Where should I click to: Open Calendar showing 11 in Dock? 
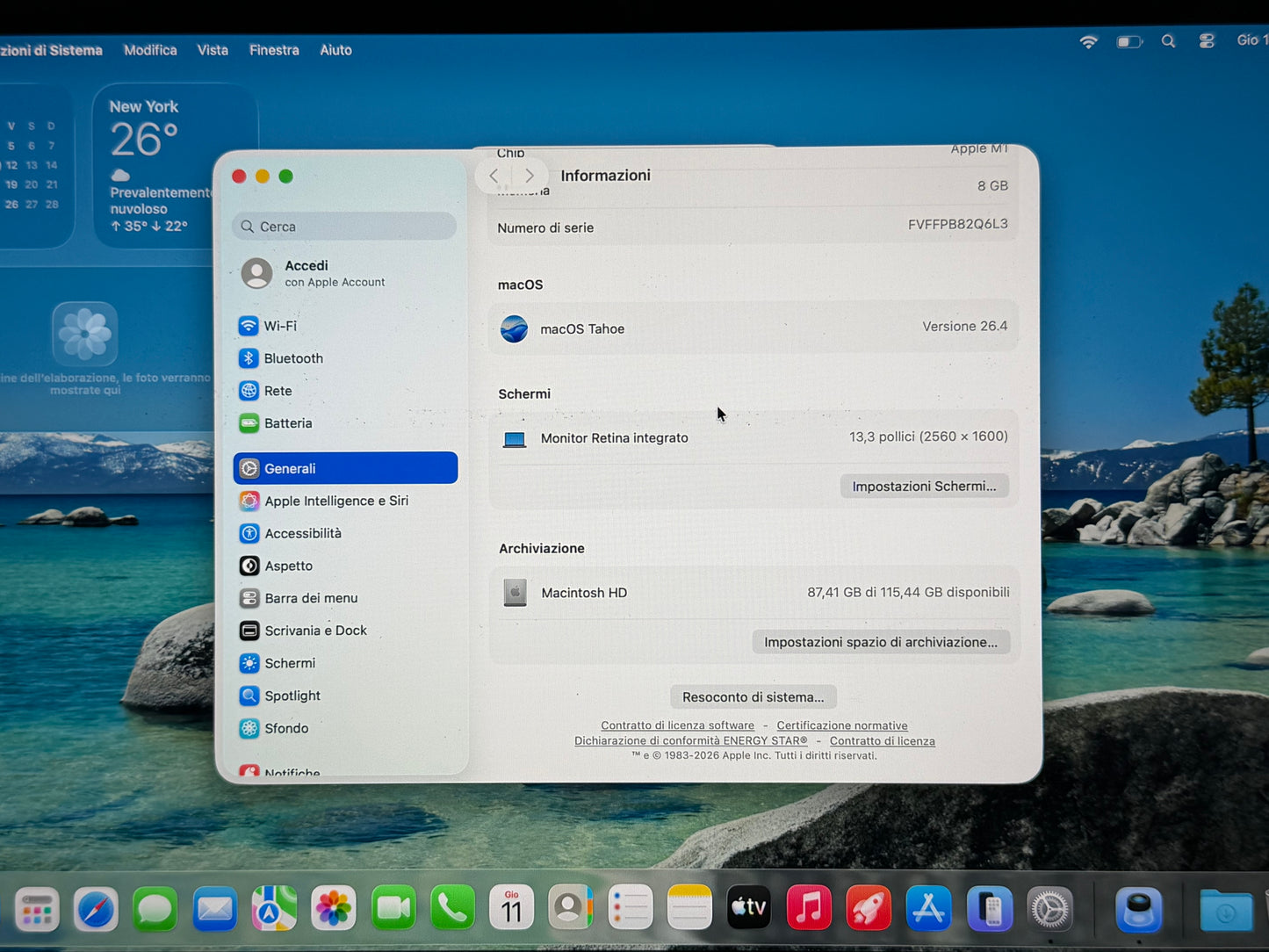pos(511,908)
